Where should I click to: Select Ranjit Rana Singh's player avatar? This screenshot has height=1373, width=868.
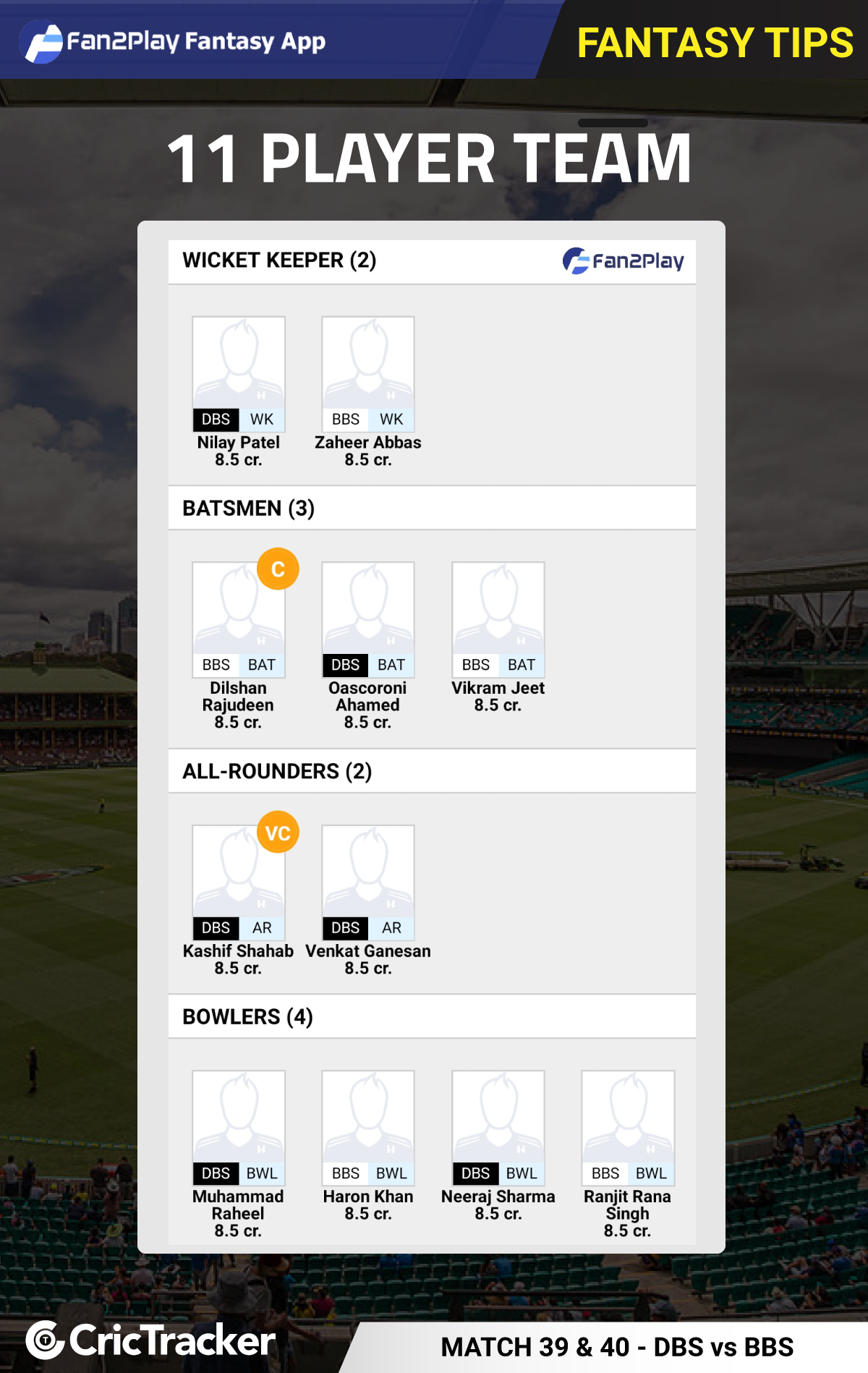coord(628,1117)
